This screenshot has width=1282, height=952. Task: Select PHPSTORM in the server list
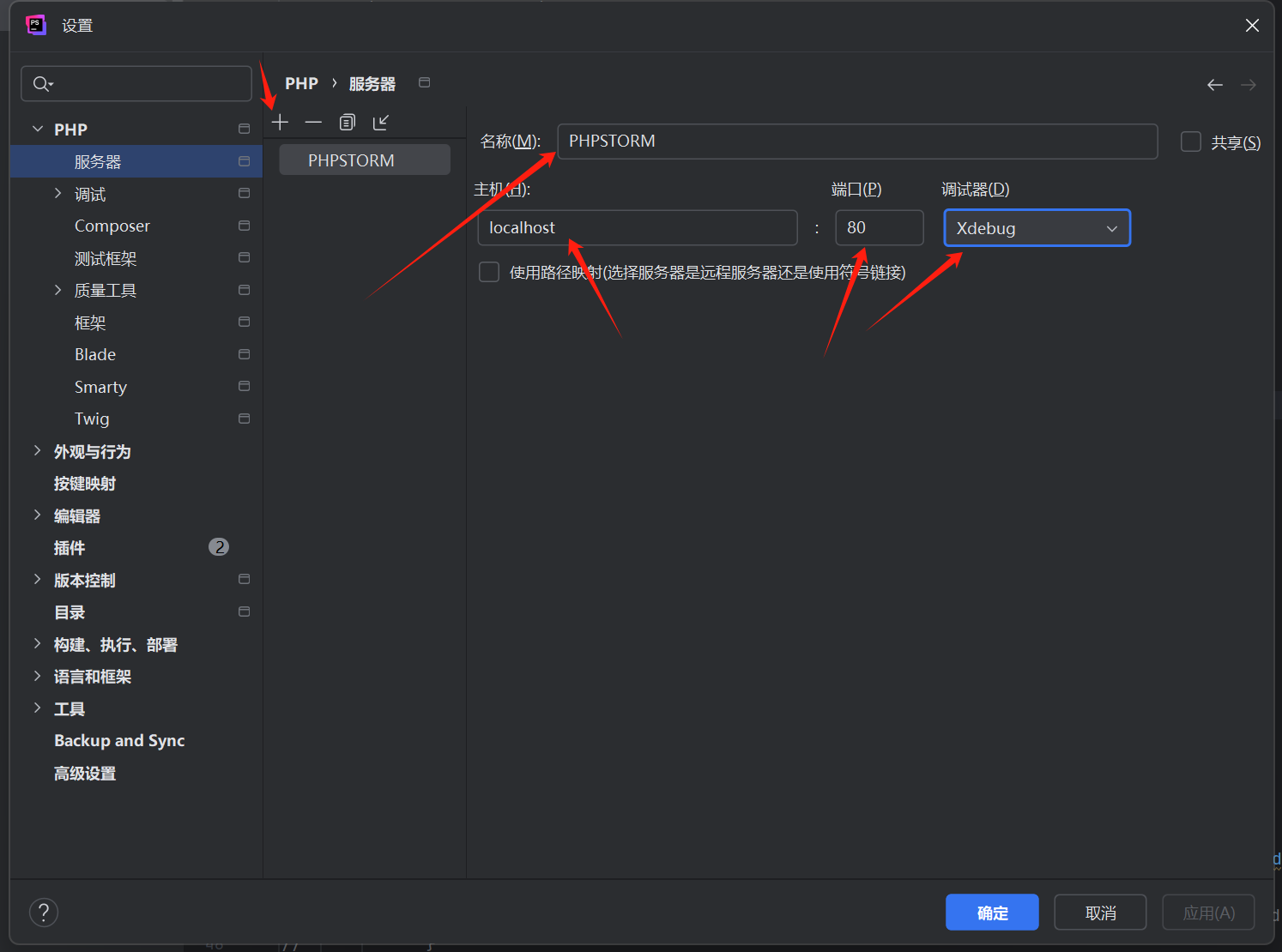(x=365, y=160)
